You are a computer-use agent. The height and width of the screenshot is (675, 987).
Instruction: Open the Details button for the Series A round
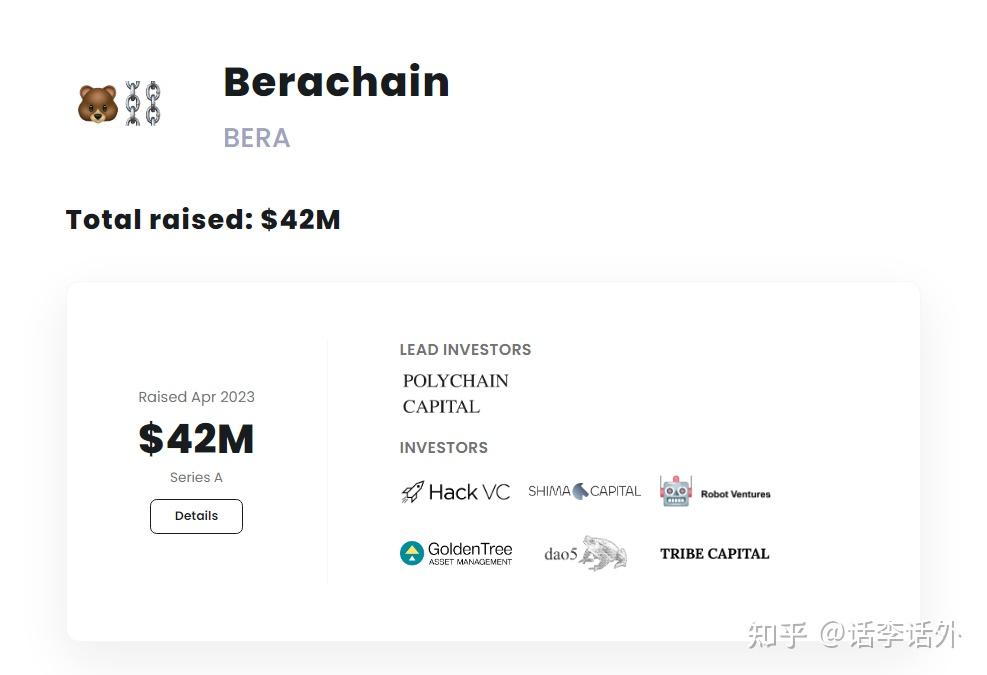click(x=196, y=516)
